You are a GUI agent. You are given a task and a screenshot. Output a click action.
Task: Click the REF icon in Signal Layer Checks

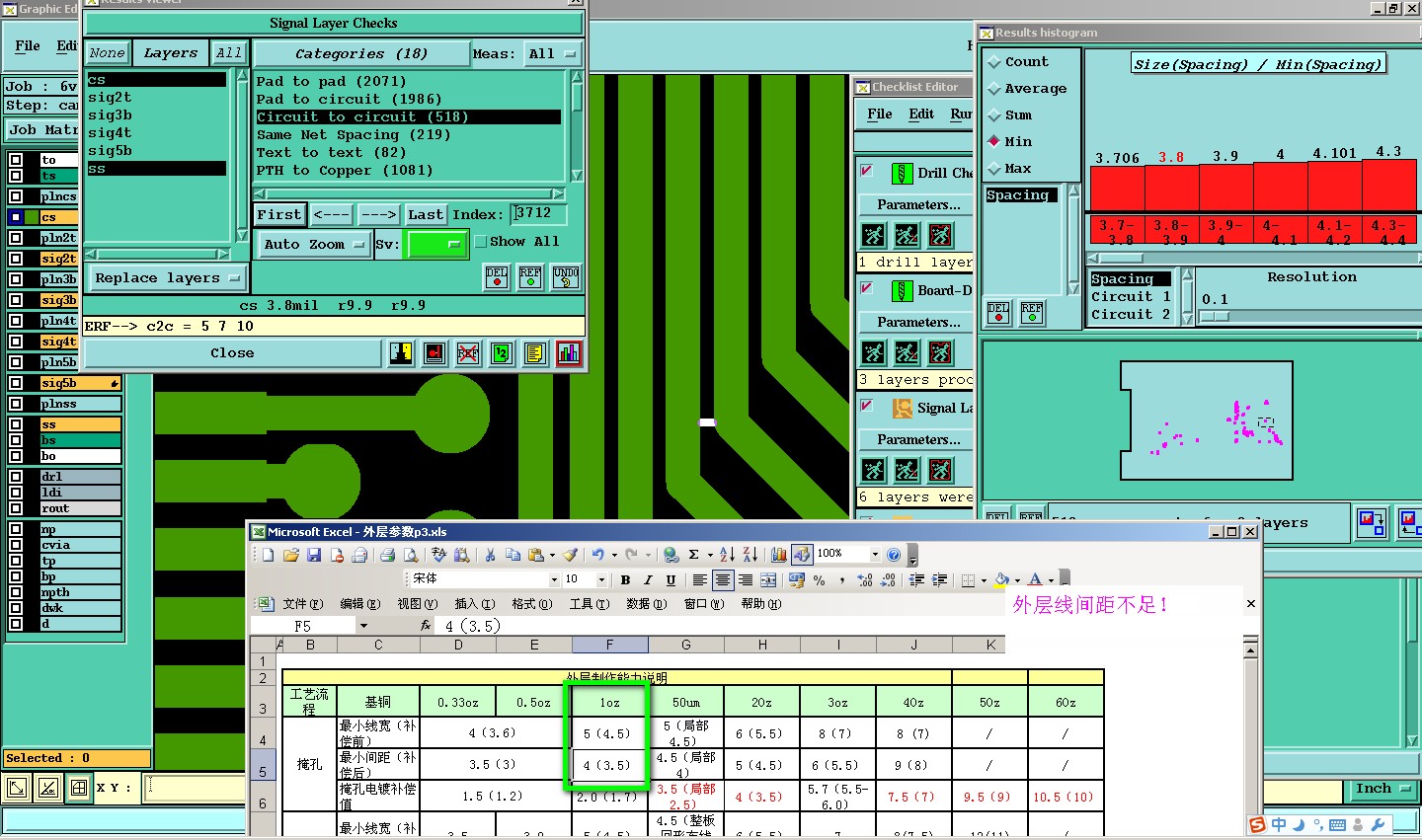pos(530,277)
